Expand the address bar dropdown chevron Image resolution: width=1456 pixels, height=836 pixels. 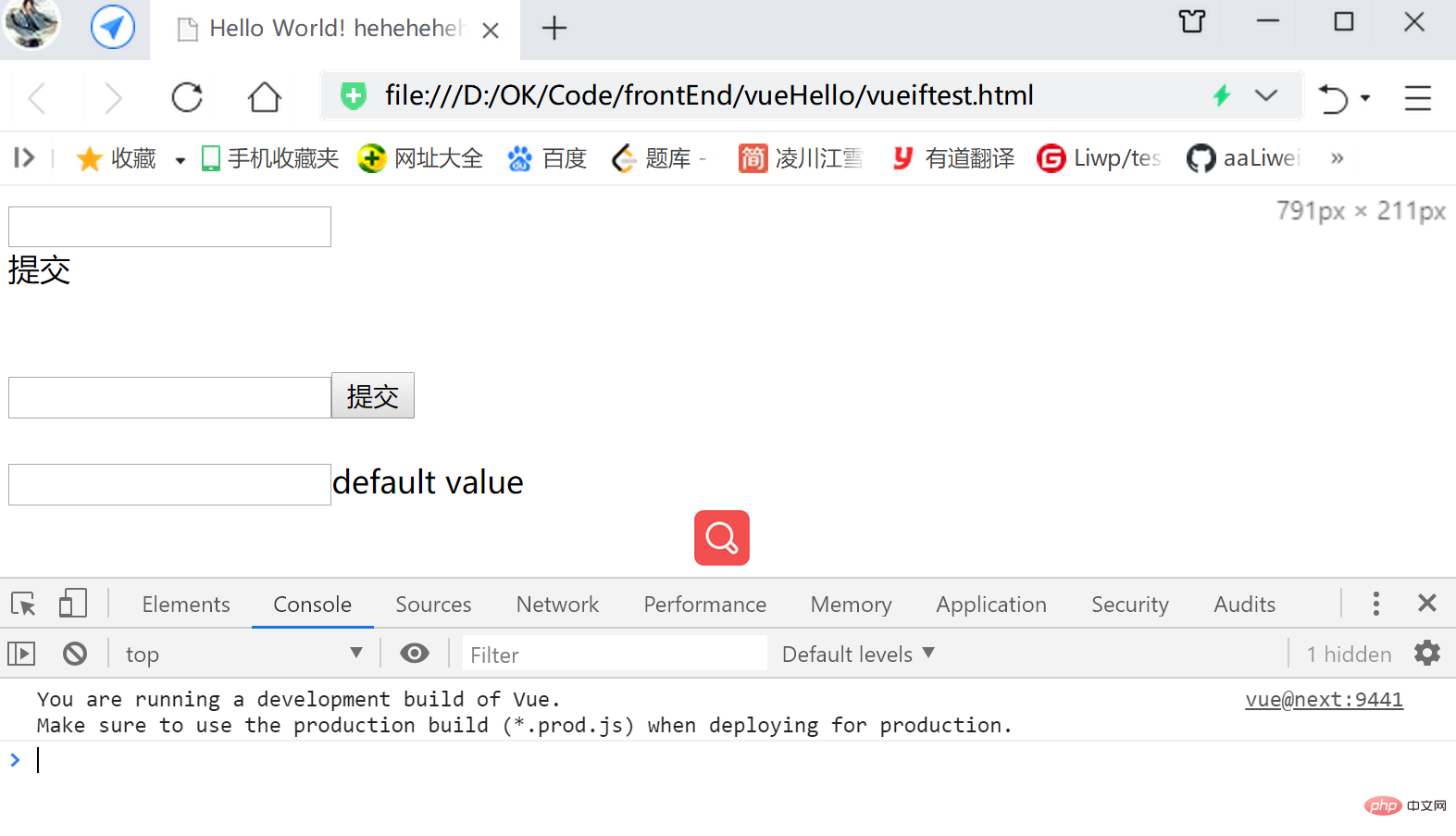[x=1266, y=94]
